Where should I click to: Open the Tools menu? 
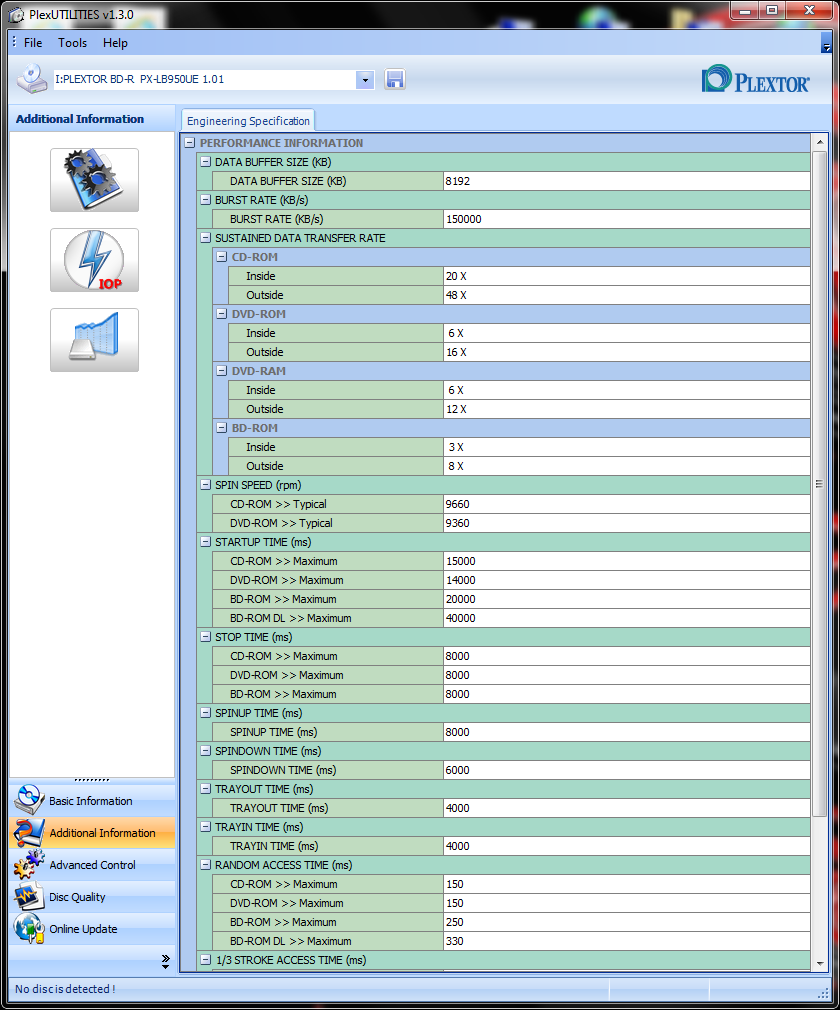click(72, 43)
